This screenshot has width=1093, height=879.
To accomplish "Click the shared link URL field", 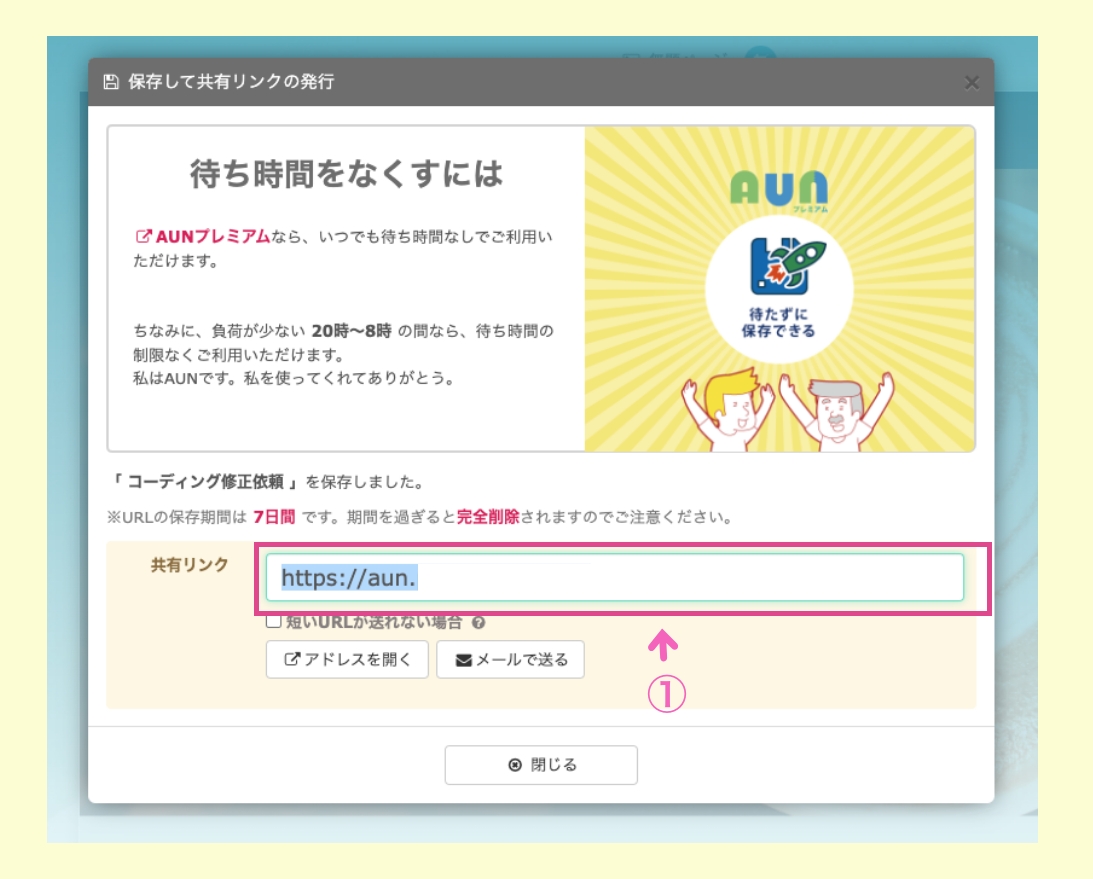I will [614, 577].
